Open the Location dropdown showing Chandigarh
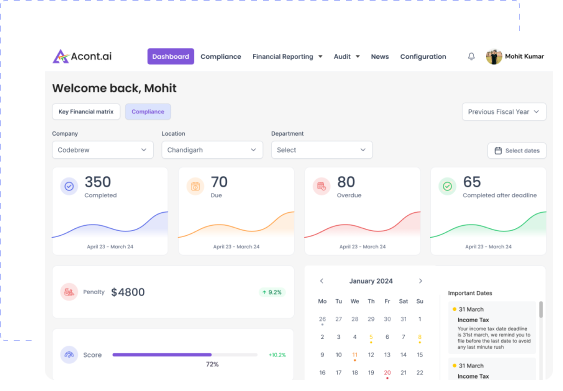 tap(212, 150)
